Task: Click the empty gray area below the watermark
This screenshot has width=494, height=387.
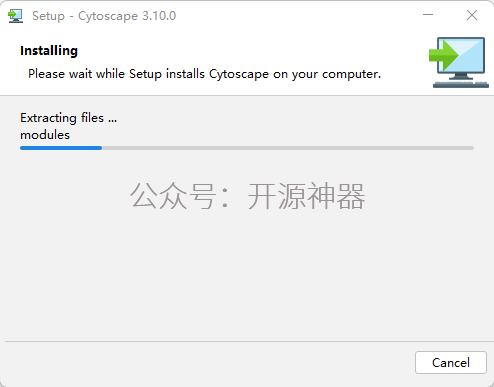Action: 247,277
